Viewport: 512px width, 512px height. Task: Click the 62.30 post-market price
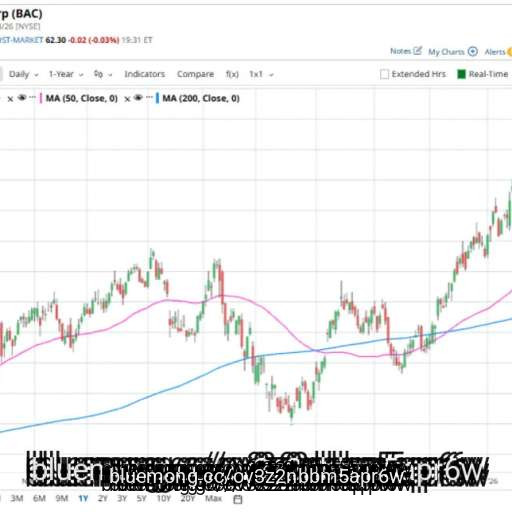click(56, 40)
